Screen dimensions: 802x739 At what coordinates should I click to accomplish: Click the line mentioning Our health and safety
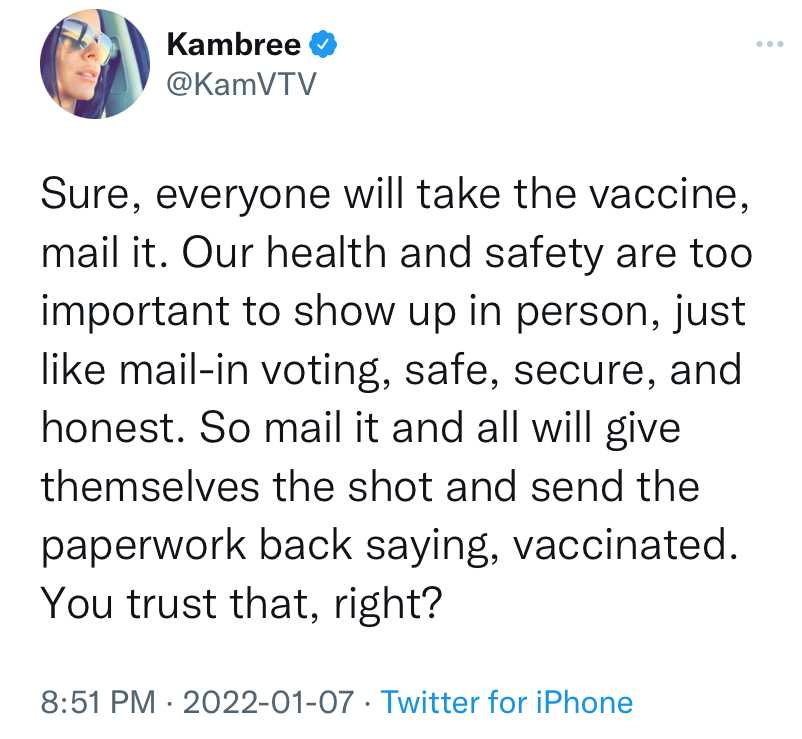click(396, 254)
